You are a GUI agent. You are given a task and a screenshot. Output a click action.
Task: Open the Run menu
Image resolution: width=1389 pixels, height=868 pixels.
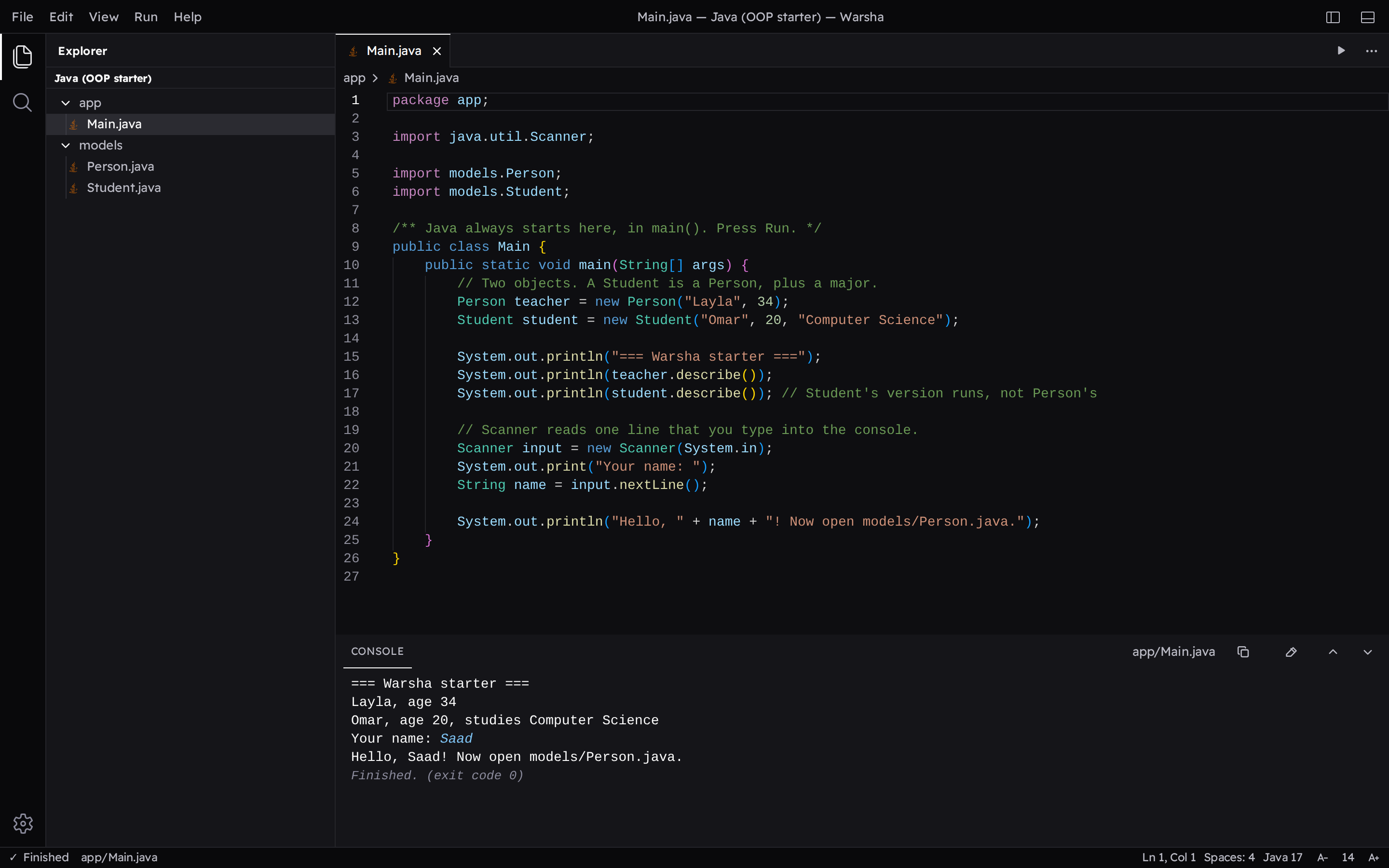(146, 17)
